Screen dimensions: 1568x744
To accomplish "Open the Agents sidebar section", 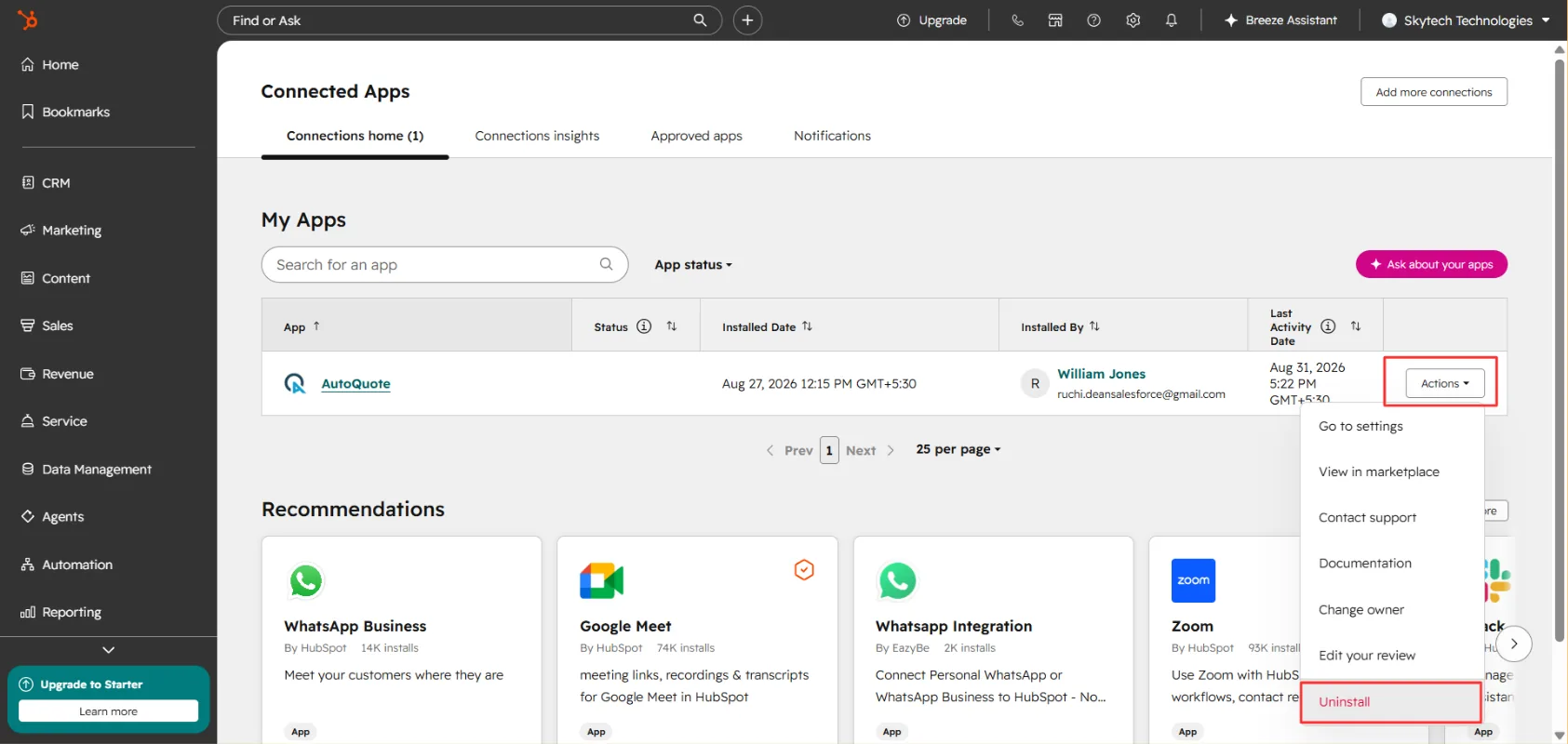I will point(52,516).
